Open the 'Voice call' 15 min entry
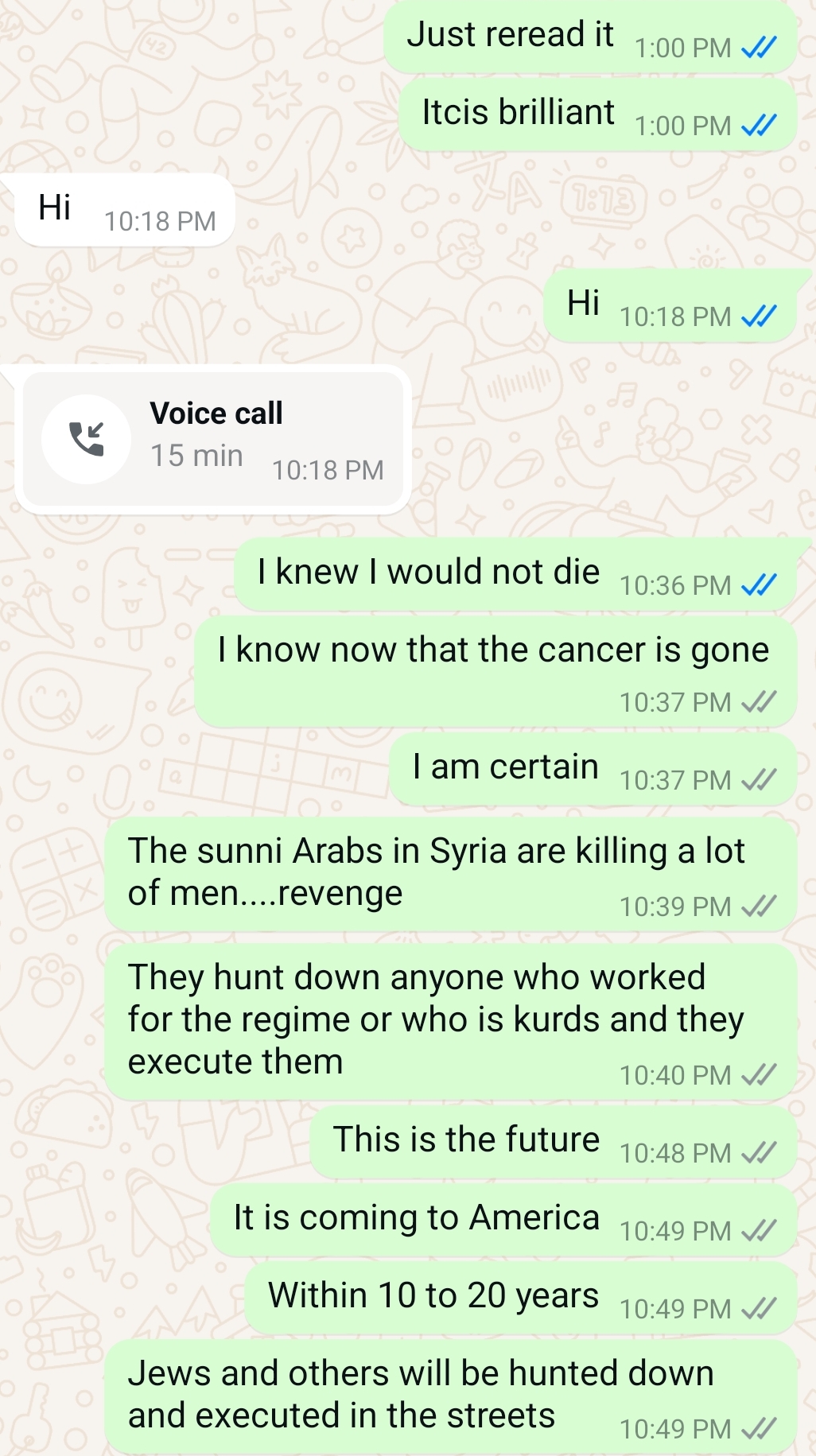Screen dimensions: 816x1456 pyautogui.click(x=213, y=439)
